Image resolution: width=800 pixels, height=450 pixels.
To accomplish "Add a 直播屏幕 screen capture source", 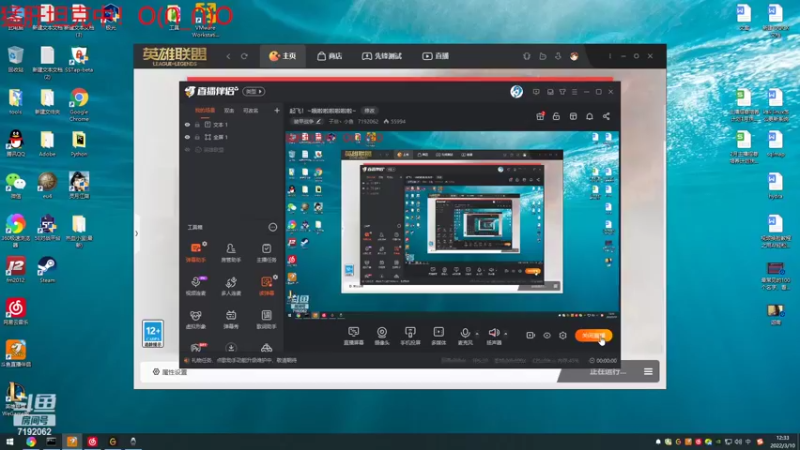I will [x=354, y=336].
